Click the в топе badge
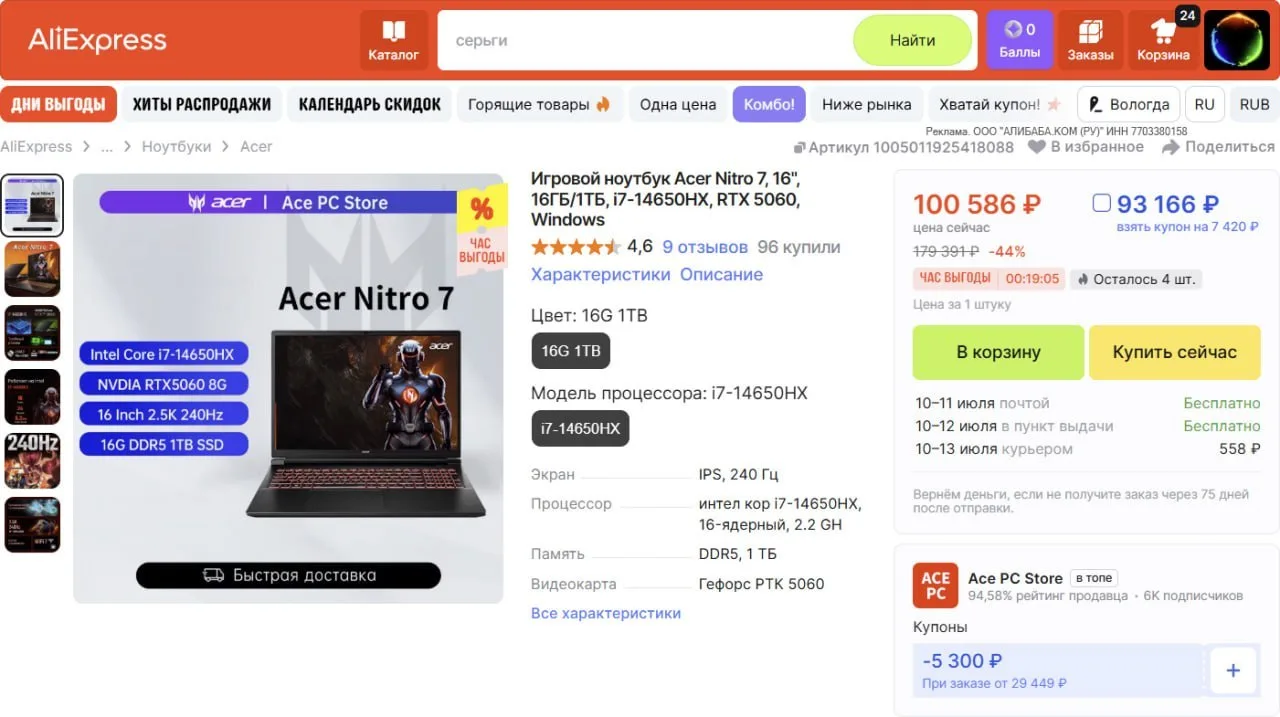 pos(1093,578)
